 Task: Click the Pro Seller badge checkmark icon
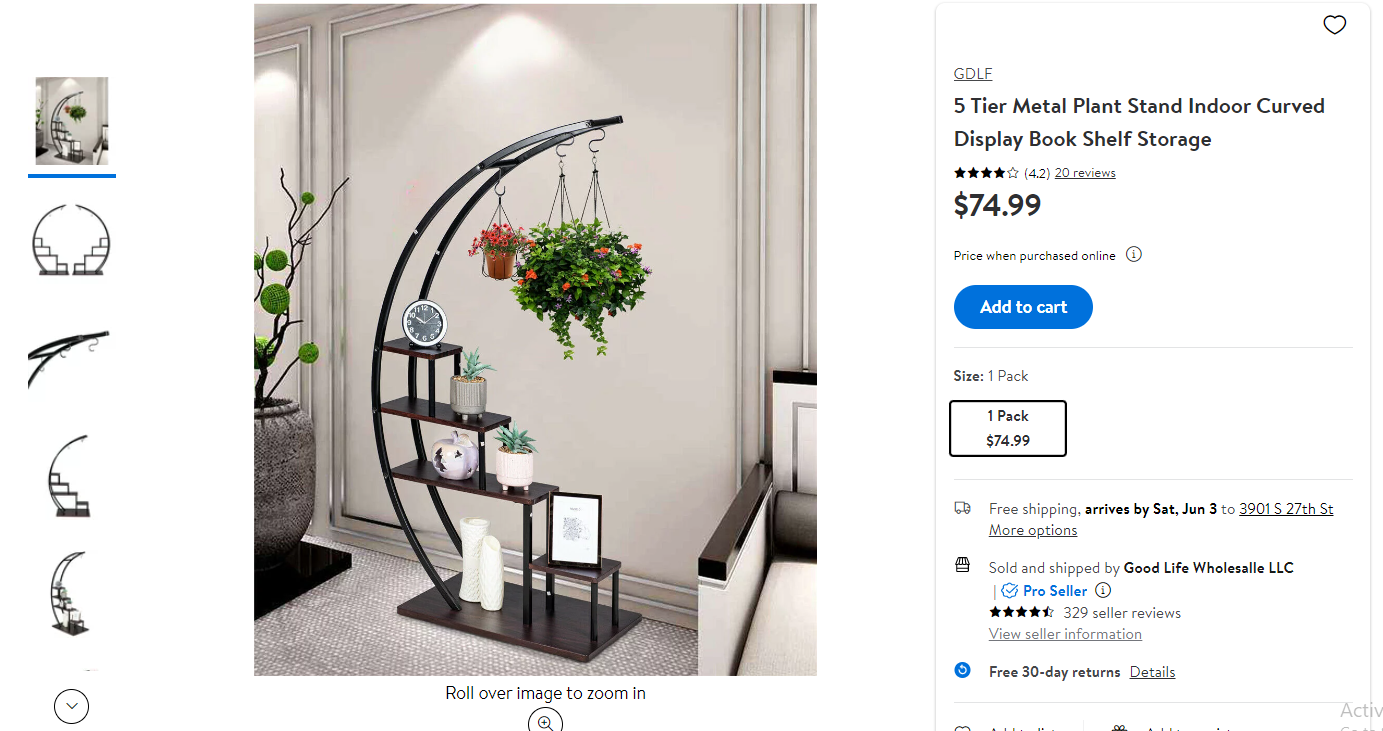[x=1009, y=591]
